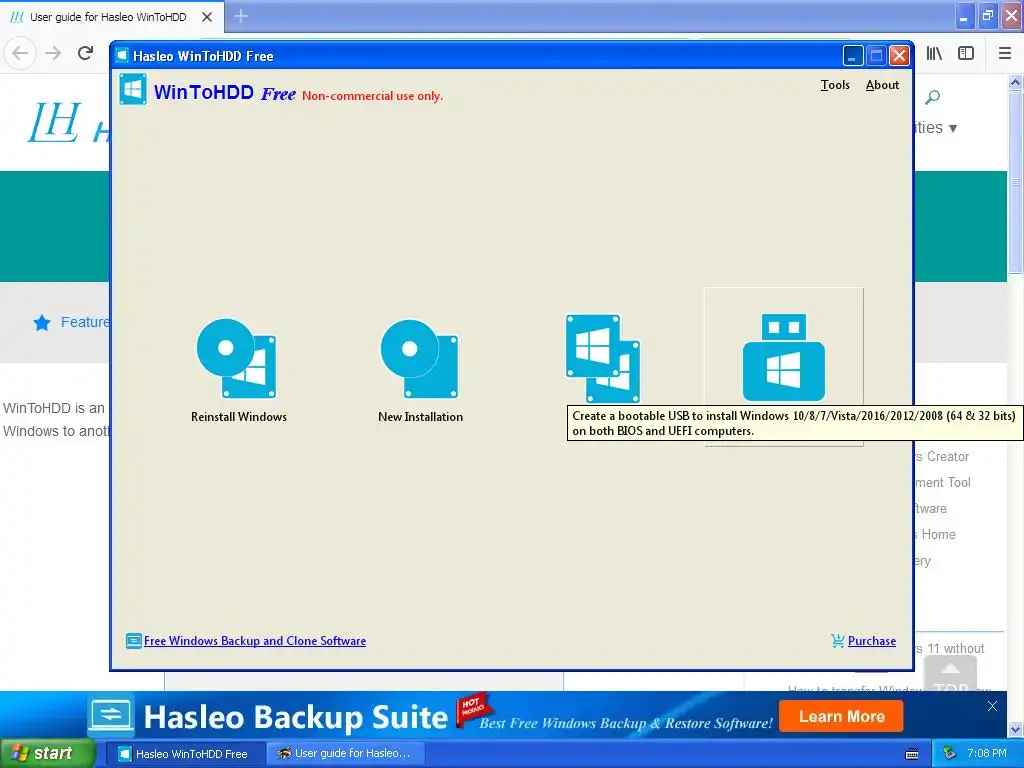The height and width of the screenshot is (768, 1024).
Task: Open the browser library icon
Action: tap(934, 54)
